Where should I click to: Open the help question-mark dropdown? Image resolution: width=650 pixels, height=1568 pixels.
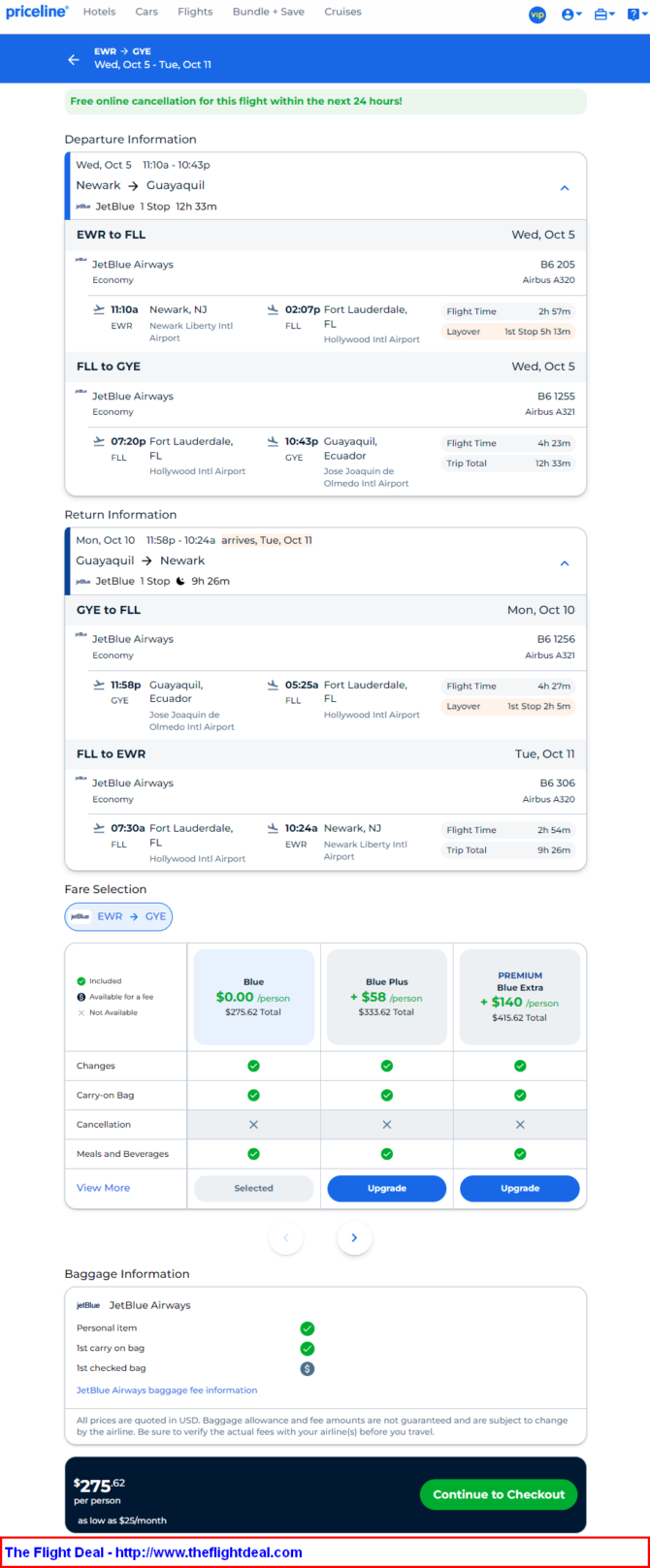point(635,15)
